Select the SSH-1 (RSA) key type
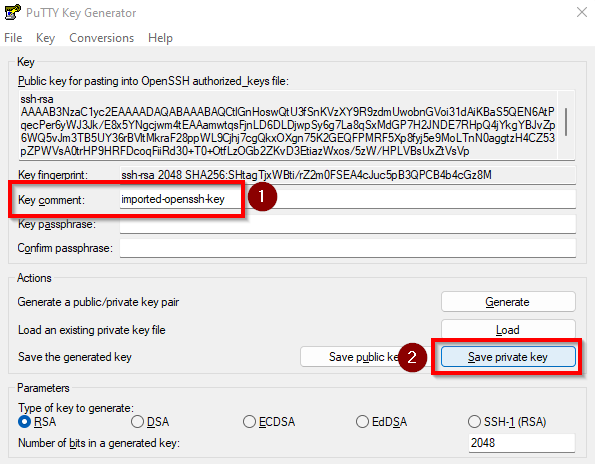595x464 pixels. [507, 422]
